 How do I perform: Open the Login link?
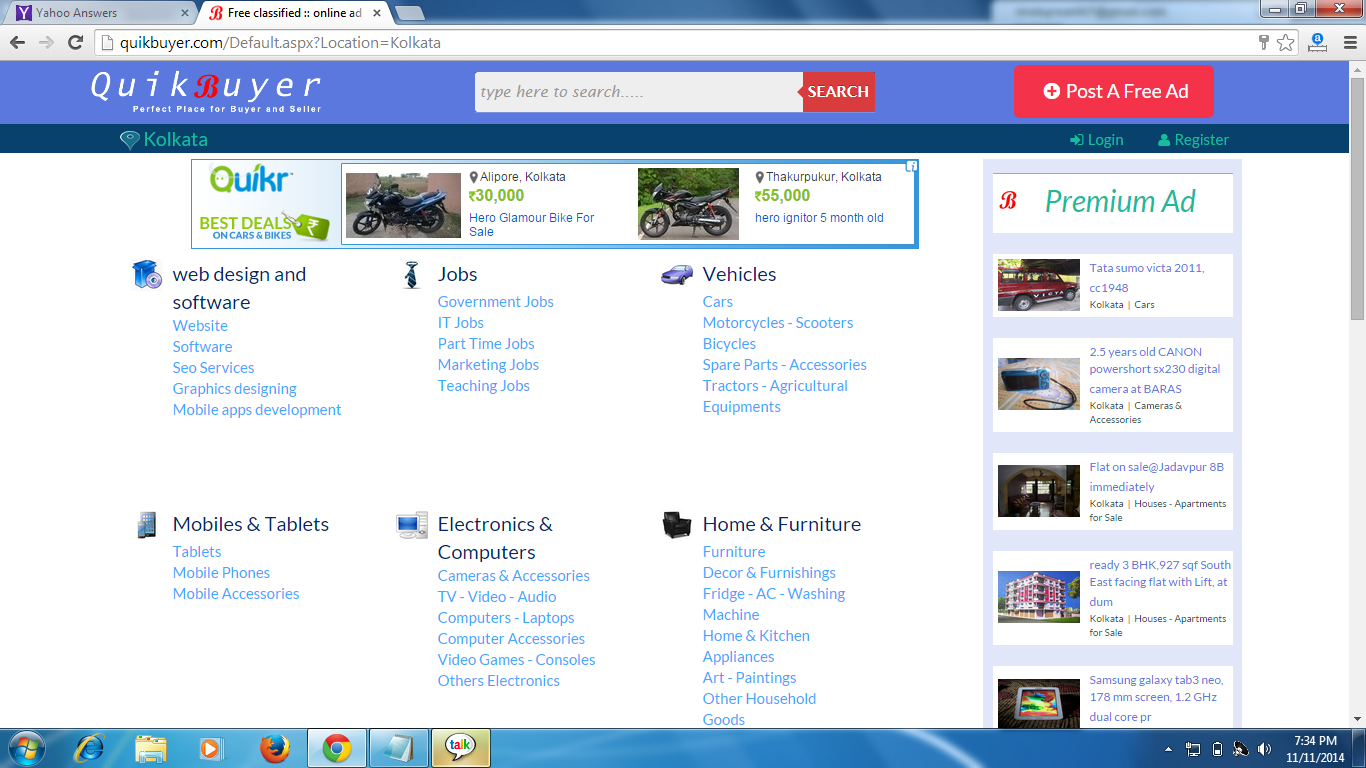point(1096,140)
